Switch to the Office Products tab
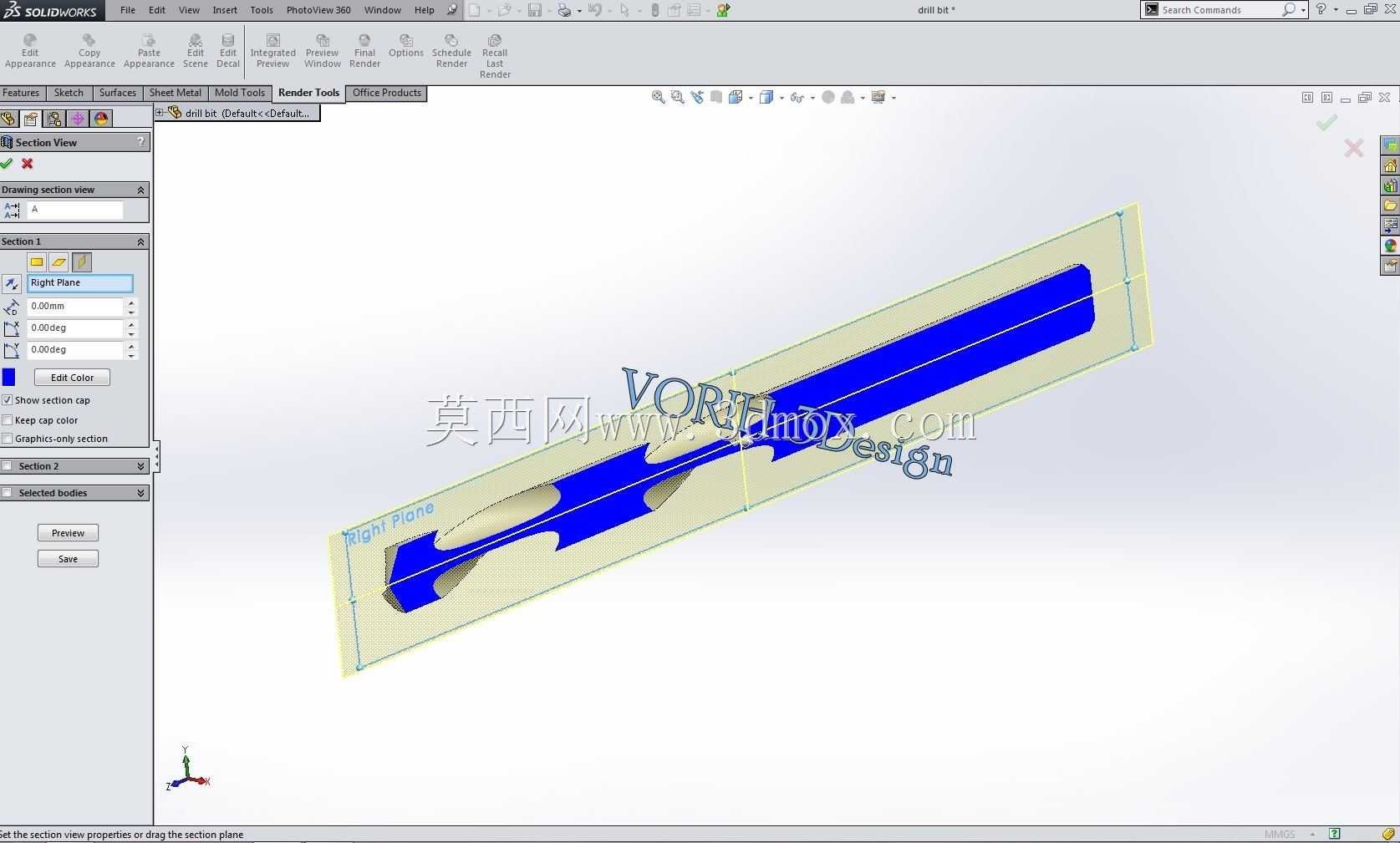Image resolution: width=1400 pixels, height=843 pixels. pyautogui.click(x=387, y=93)
